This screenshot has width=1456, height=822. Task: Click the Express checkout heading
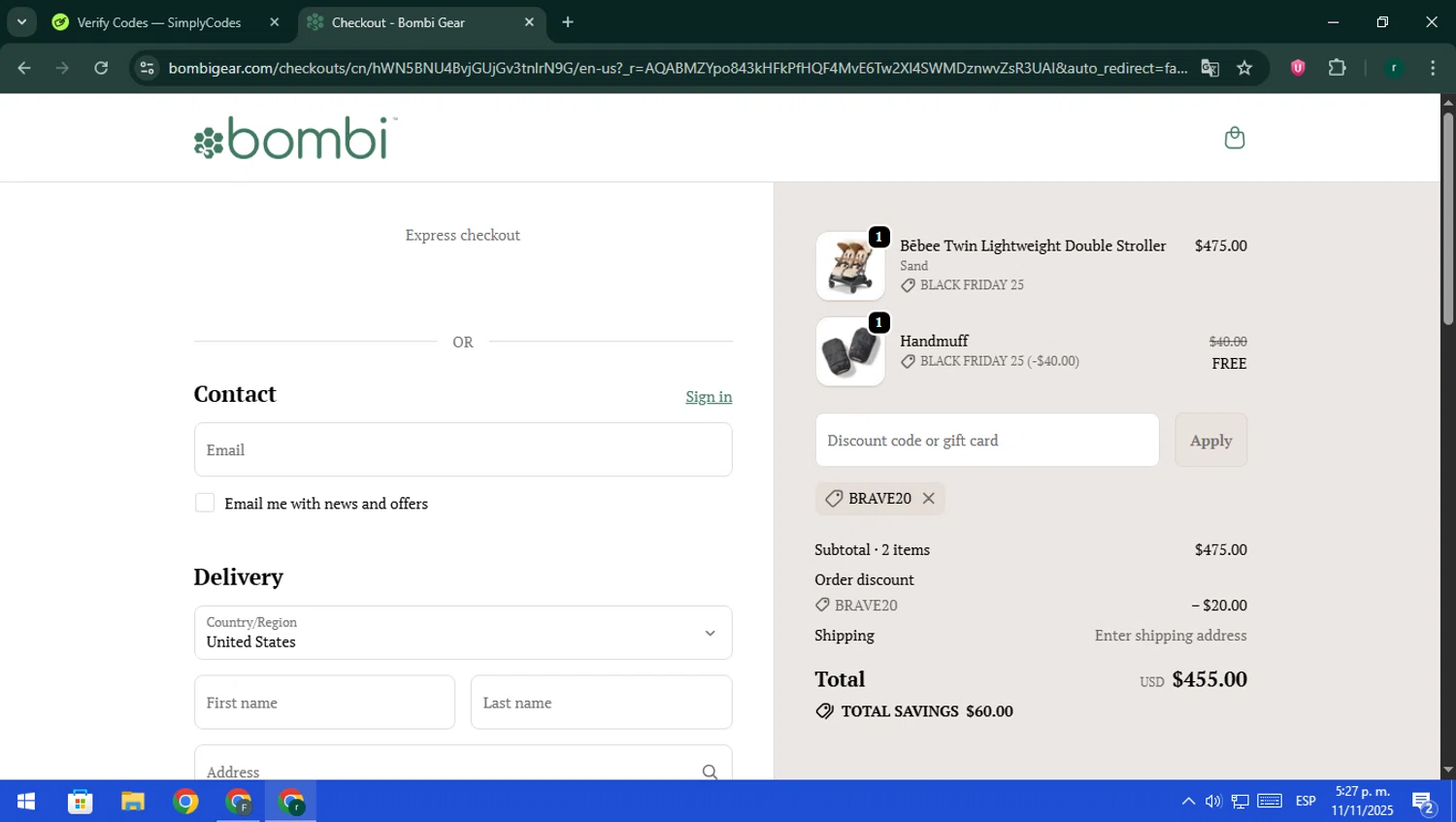click(x=463, y=235)
